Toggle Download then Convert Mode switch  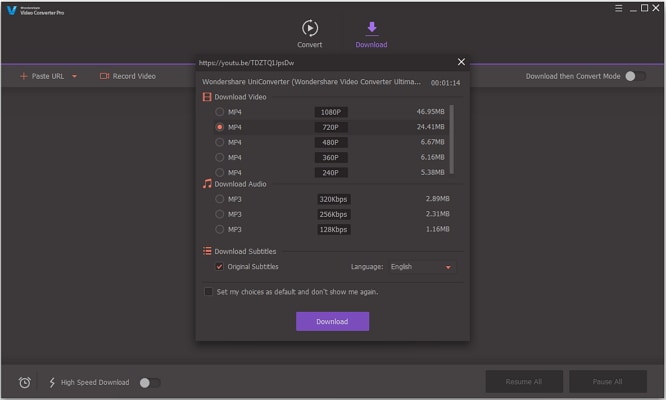[x=635, y=76]
